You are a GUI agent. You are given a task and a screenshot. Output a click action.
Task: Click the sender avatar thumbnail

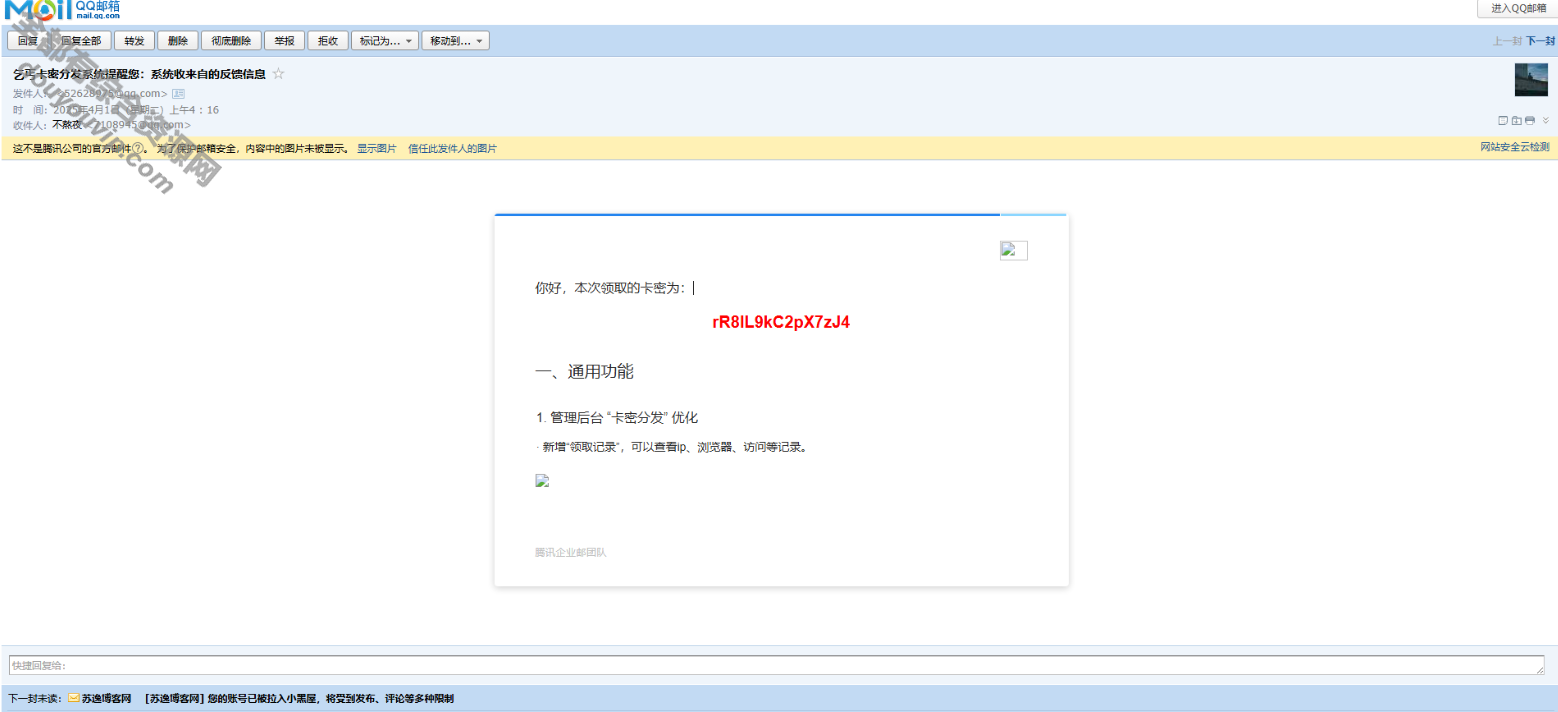point(1531,80)
